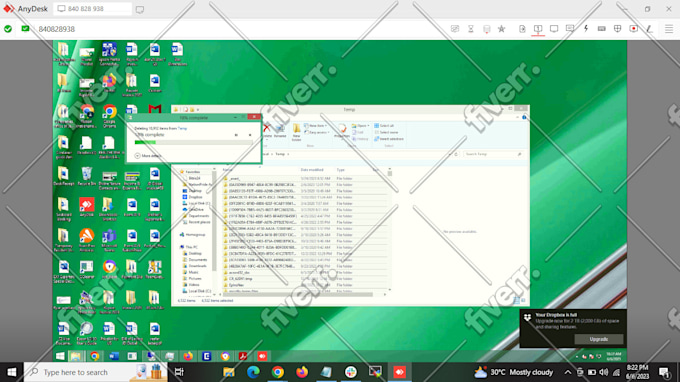
Task: Click the delete progress bar
Action: point(193,142)
